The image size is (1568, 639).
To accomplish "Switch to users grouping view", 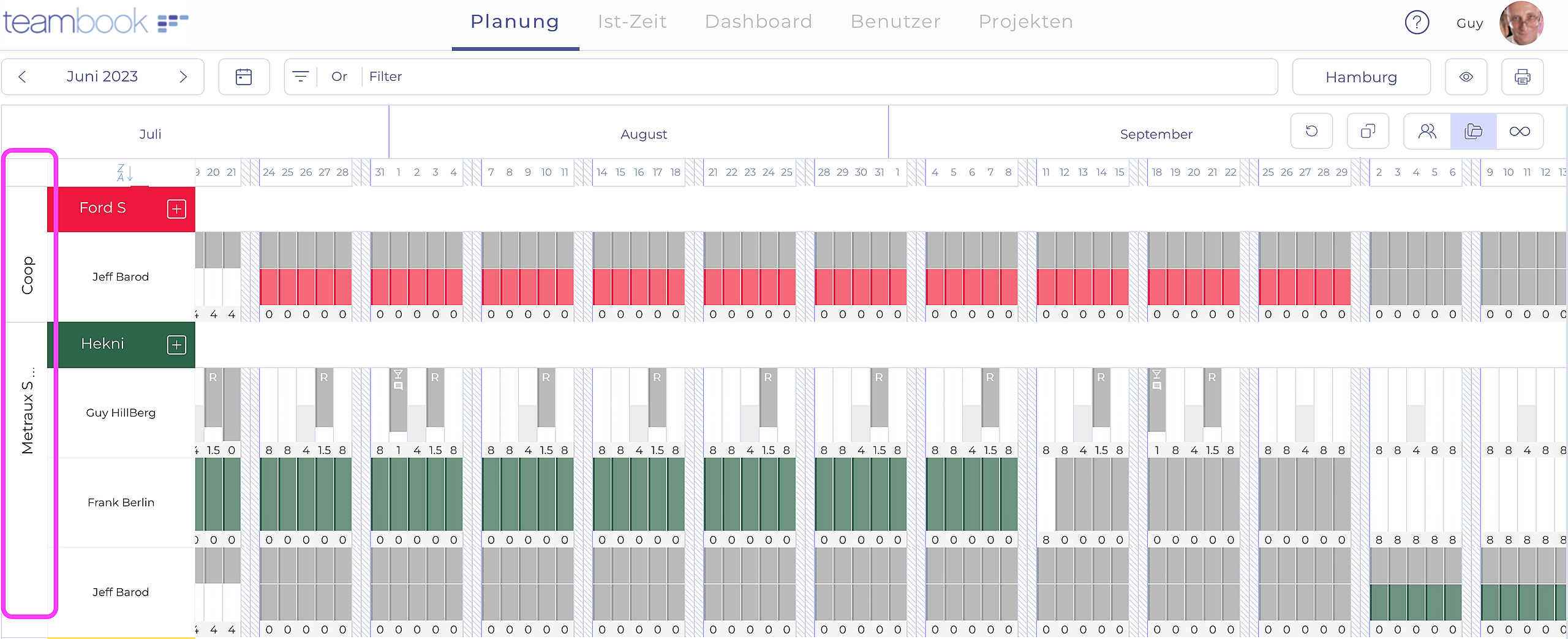I will point(1427,131).
